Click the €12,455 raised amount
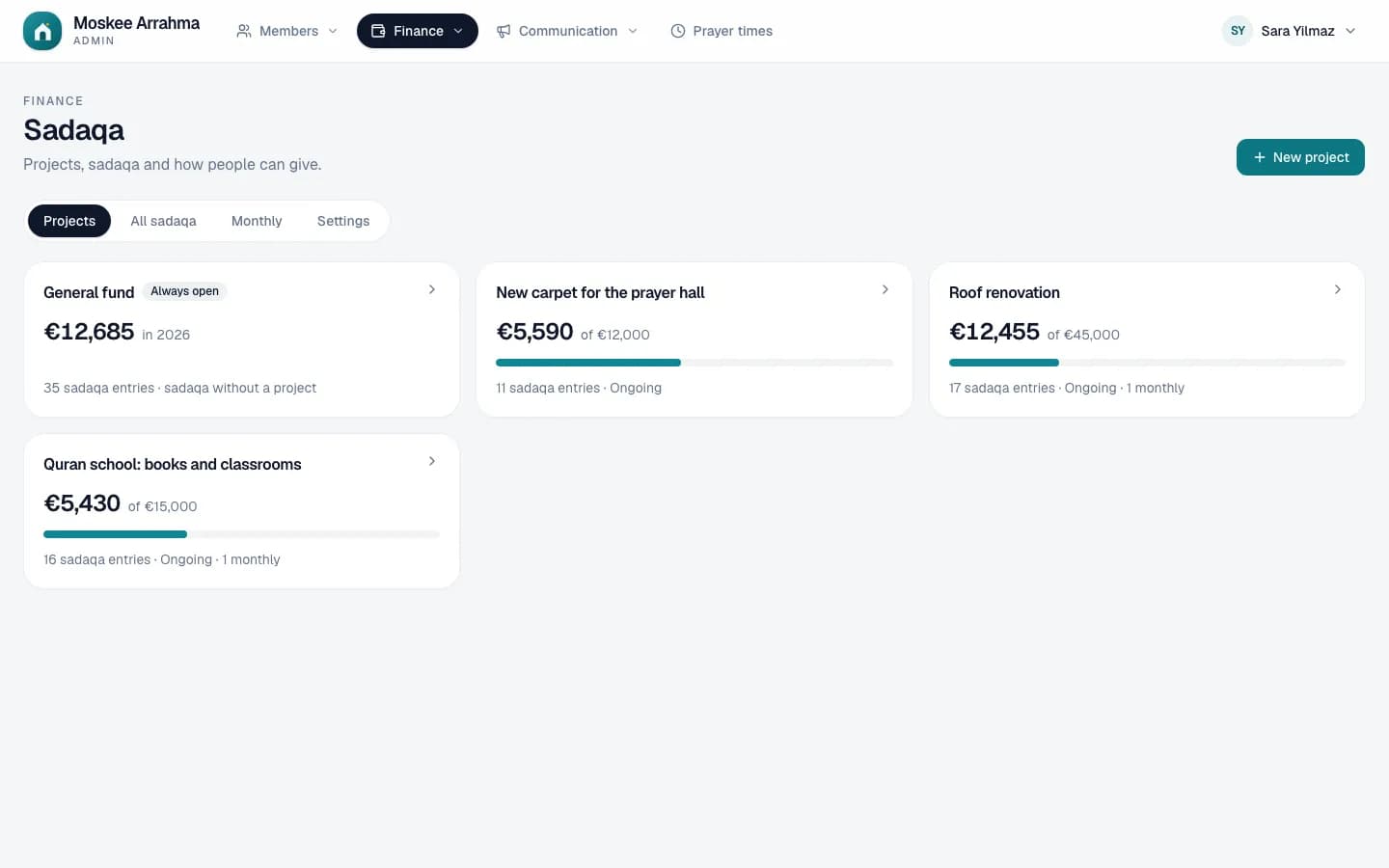 [994, 332]
